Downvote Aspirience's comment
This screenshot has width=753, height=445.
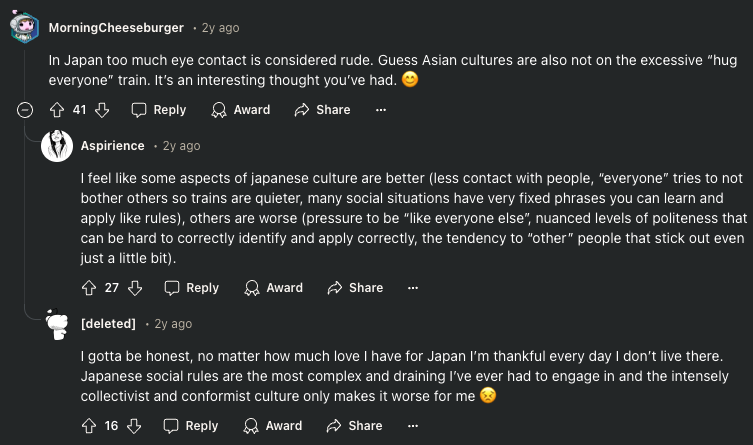point(134,288)
